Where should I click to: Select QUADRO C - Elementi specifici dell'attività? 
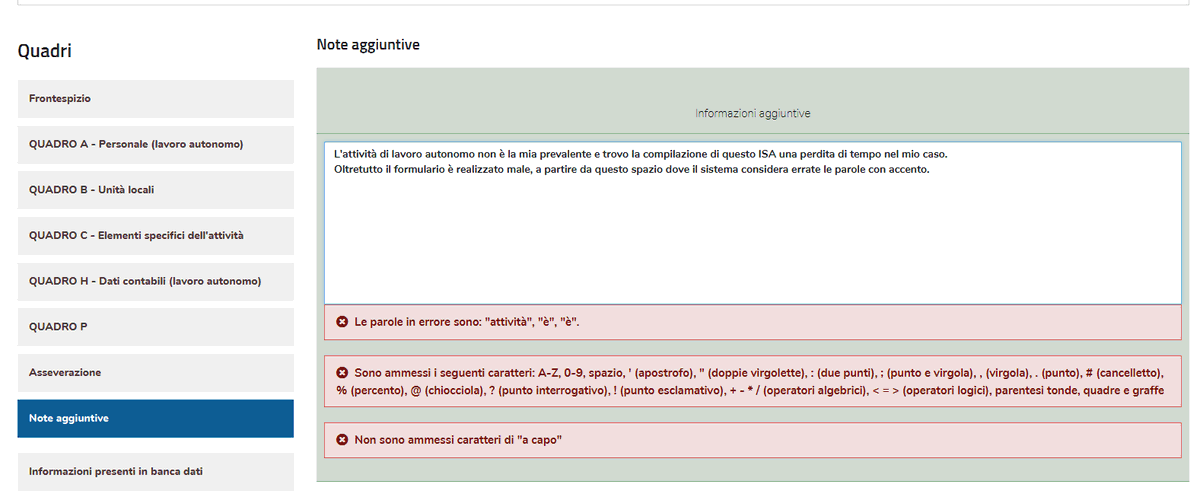pyautogui.click(x=155, y=236)
